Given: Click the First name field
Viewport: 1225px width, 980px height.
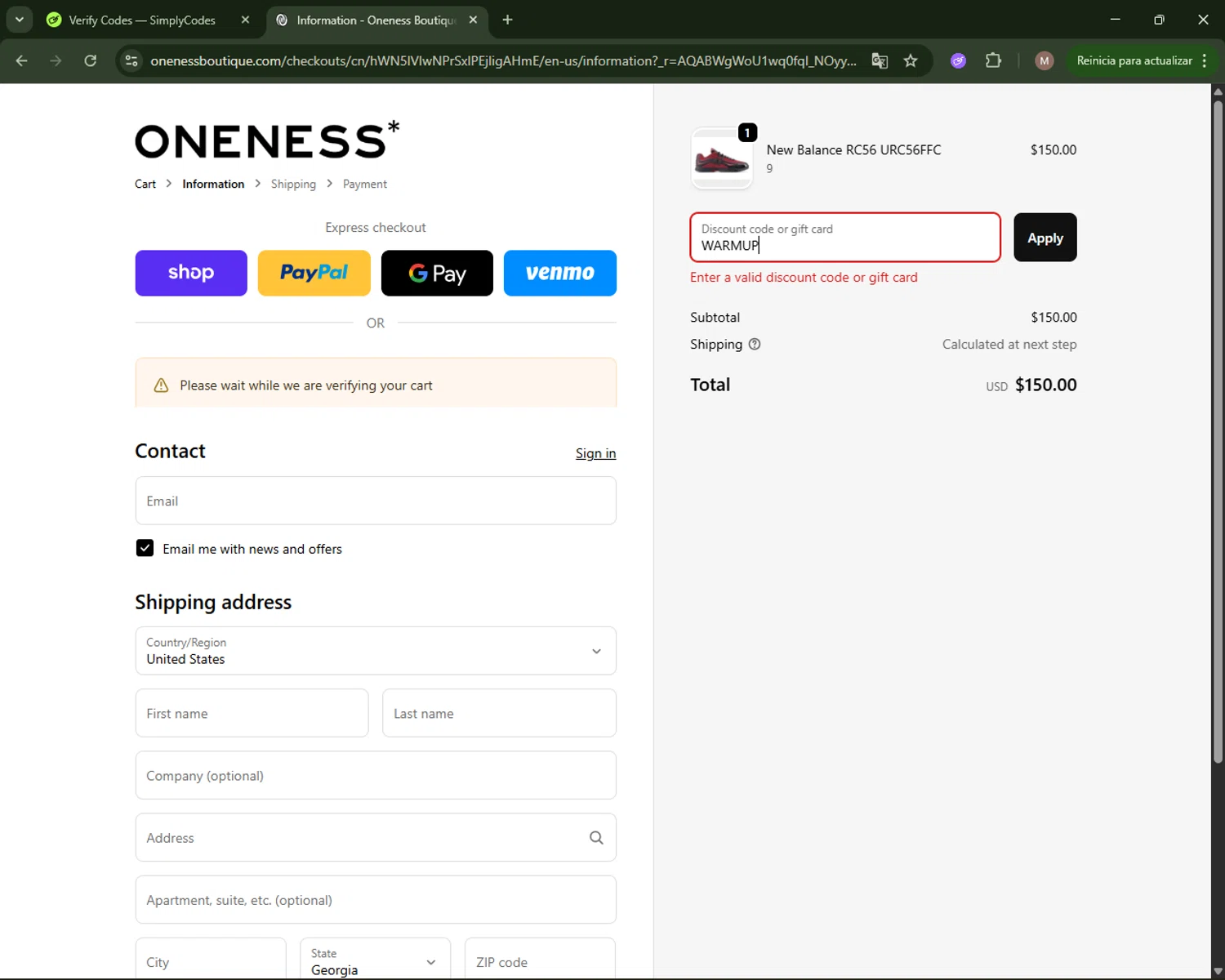Looking at the screenshot, I should tap(252, 713).
